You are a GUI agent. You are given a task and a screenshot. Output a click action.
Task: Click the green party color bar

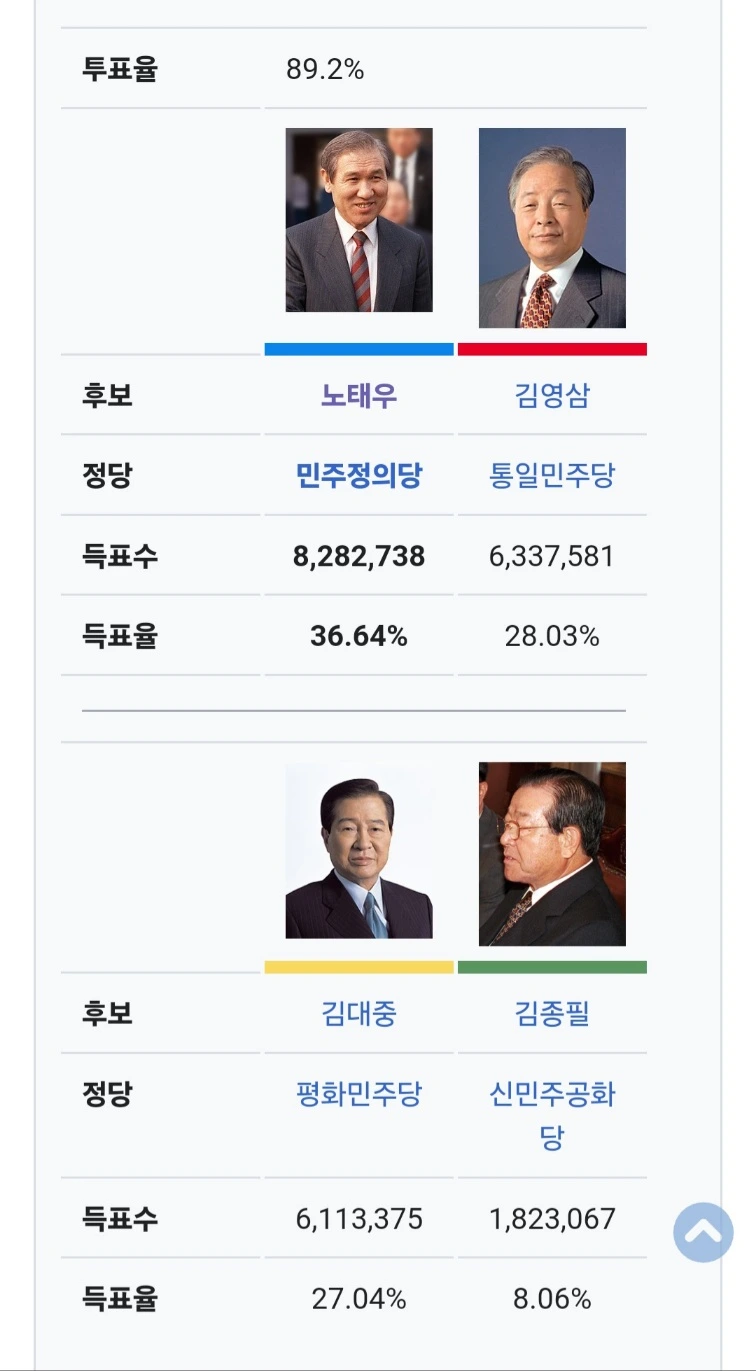(x=552, y=967)
